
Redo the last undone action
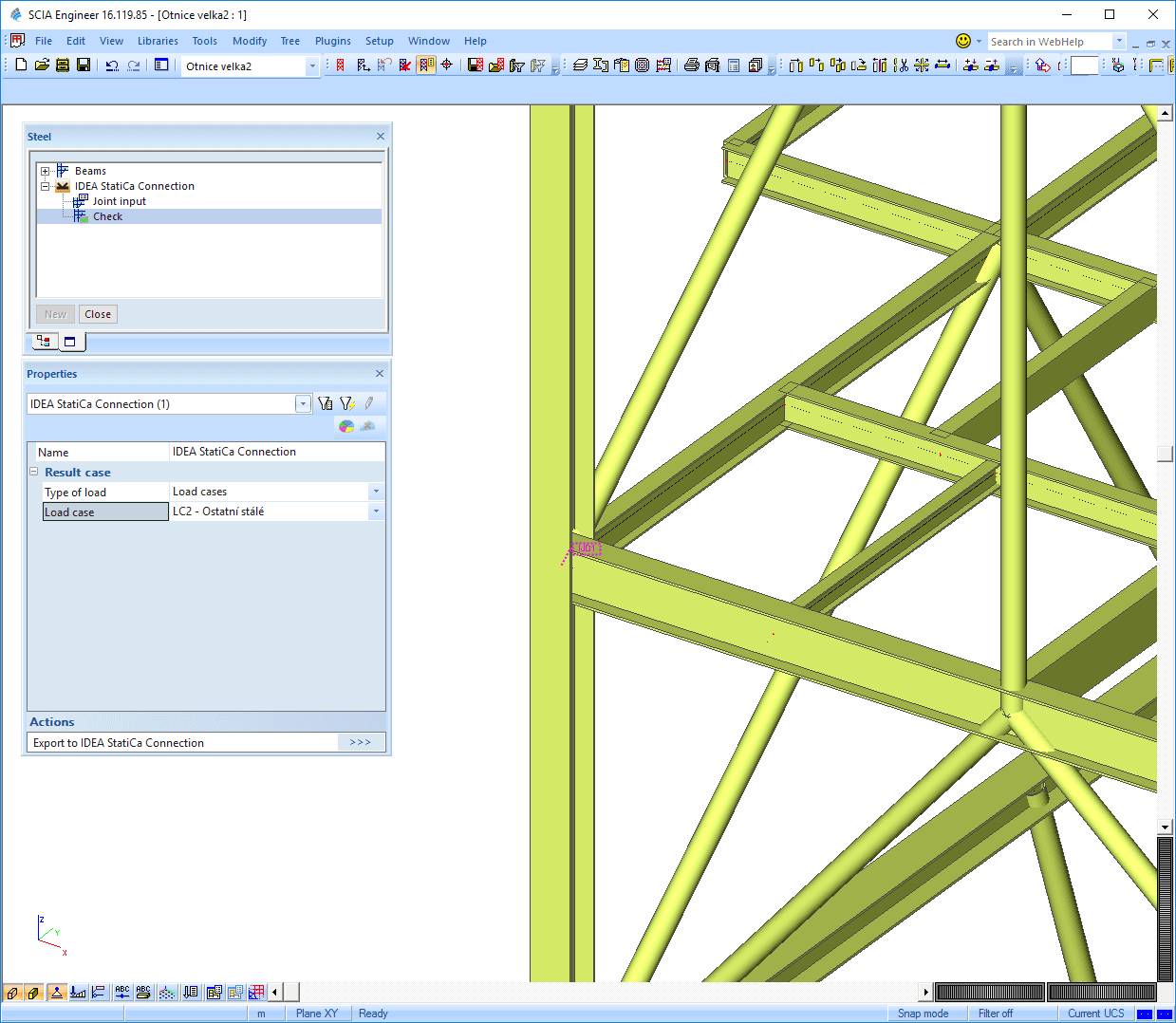coord(134,65)
